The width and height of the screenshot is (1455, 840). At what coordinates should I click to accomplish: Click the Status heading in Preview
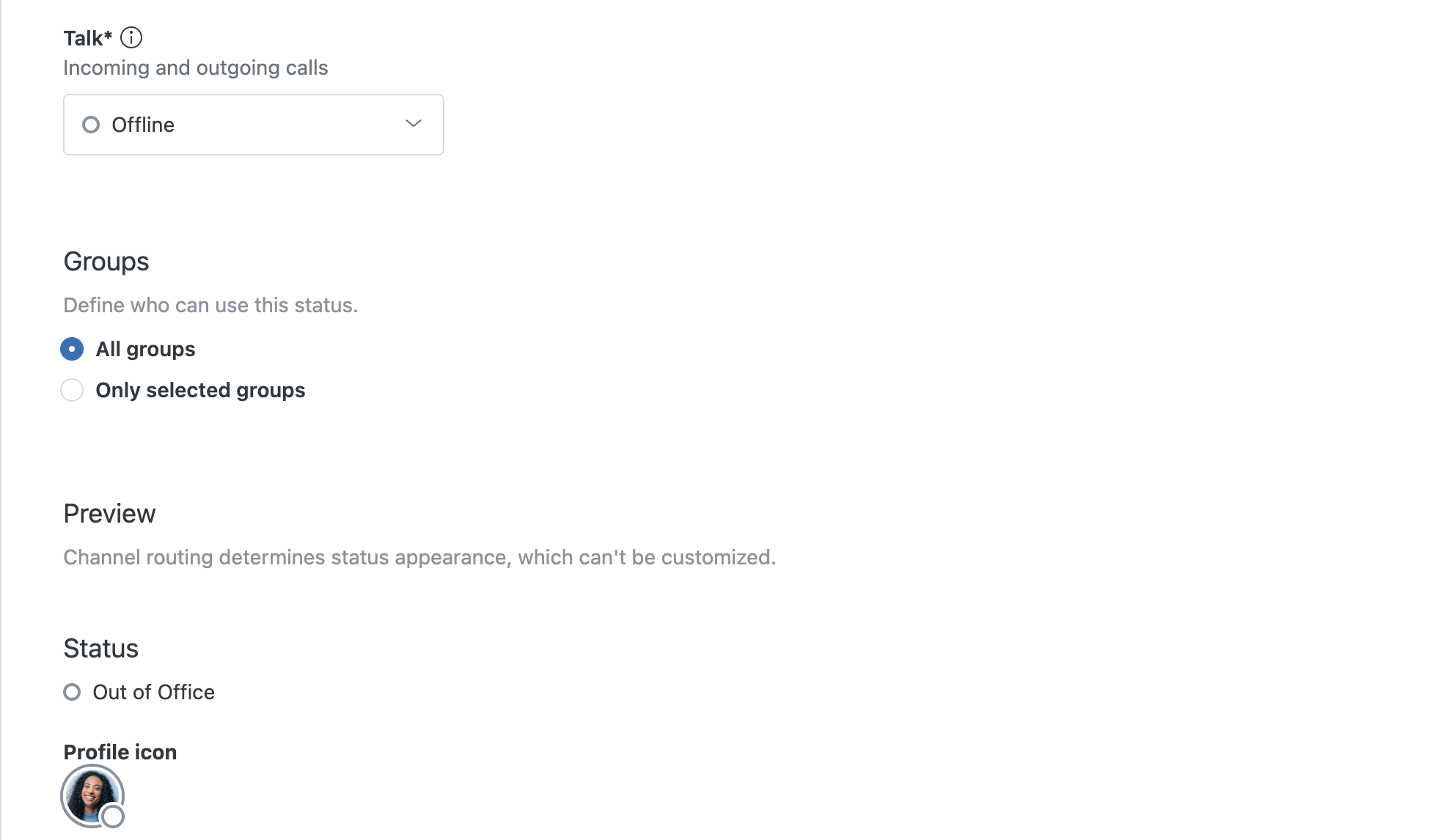click(100, 649)
